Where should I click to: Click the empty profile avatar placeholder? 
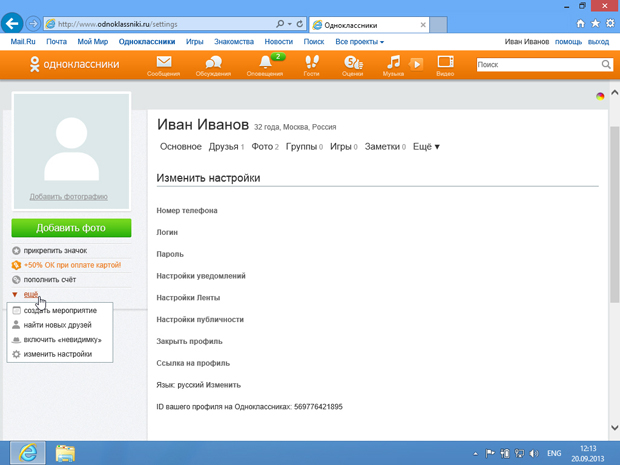72,151
